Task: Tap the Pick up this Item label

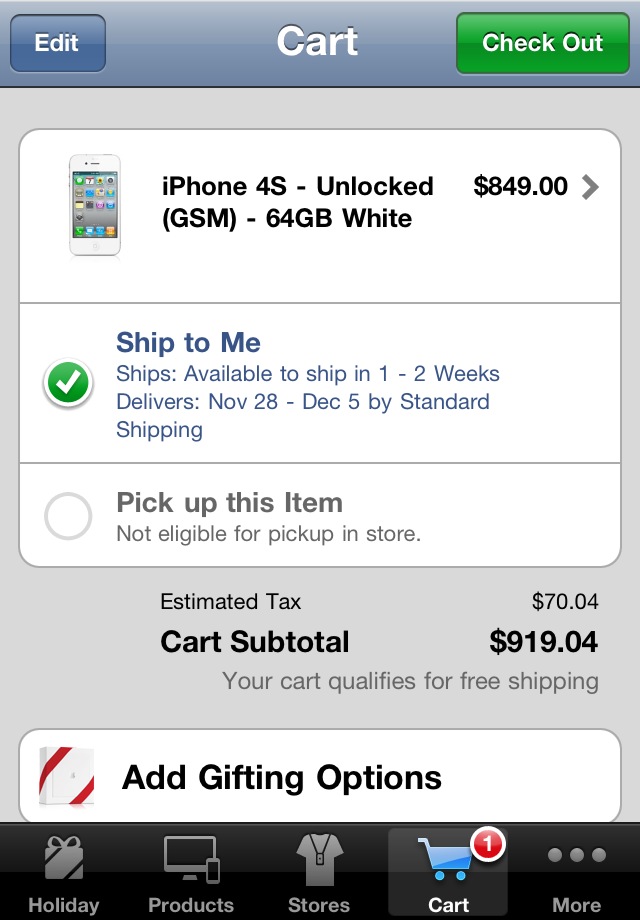Action: click(229, 502)
